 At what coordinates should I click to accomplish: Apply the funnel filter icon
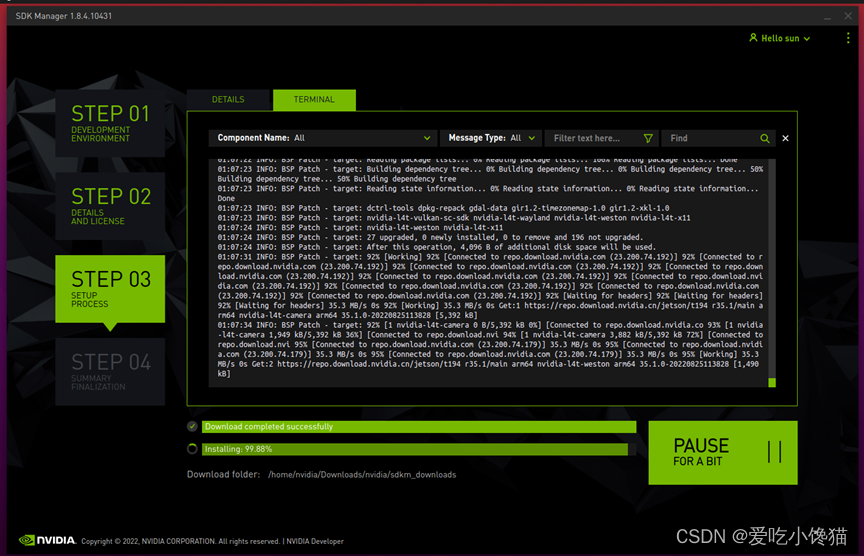648,138
